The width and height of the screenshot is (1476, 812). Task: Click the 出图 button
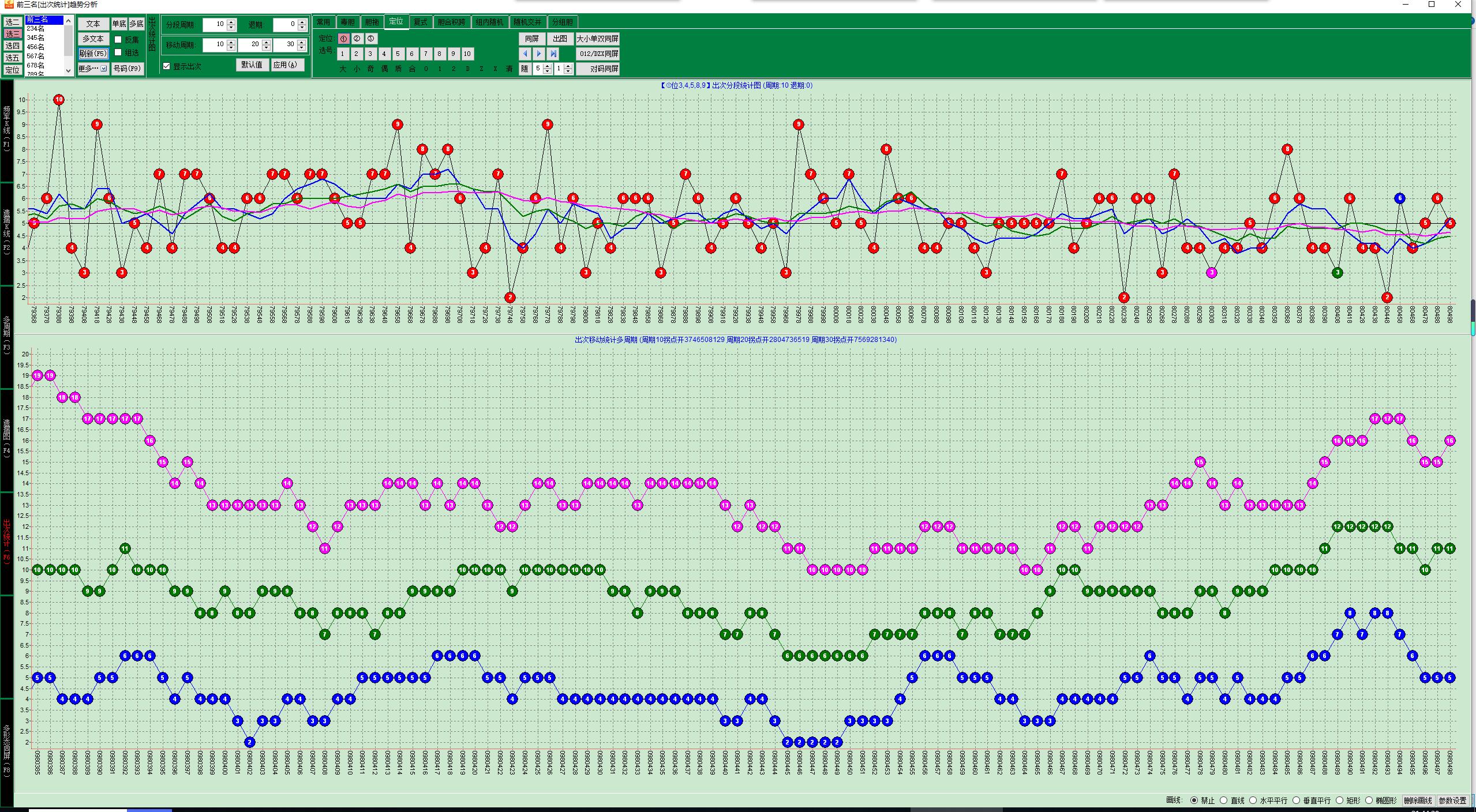pos(560,39)
